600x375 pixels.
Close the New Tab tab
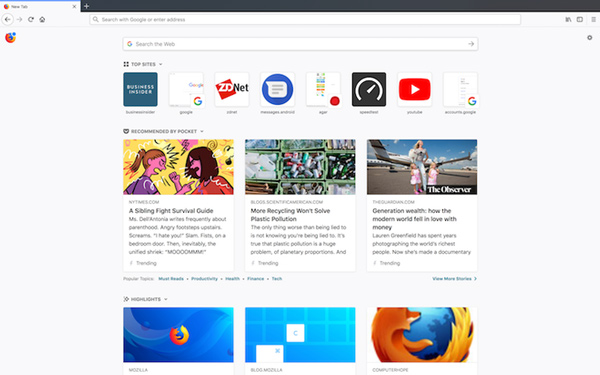click(x=74, y=7)
